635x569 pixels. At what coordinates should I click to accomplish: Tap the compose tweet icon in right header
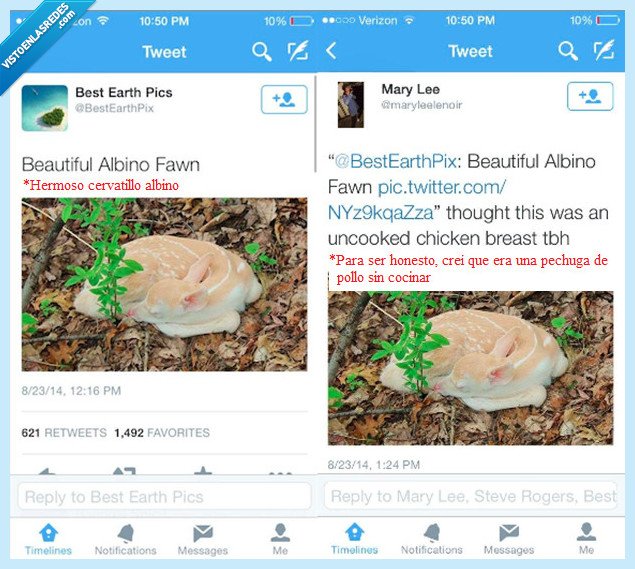click(604, 50)
